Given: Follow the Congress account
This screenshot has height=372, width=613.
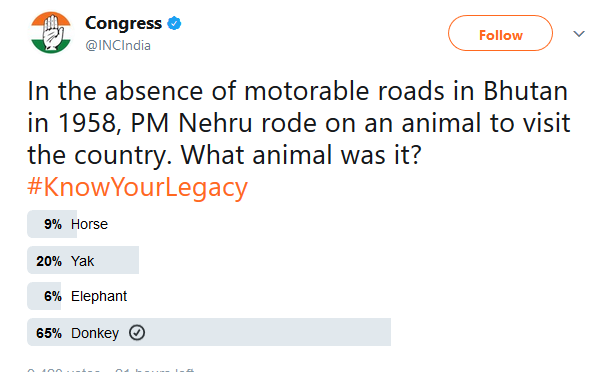Looking at the screenshot, I should click(500, 33).
